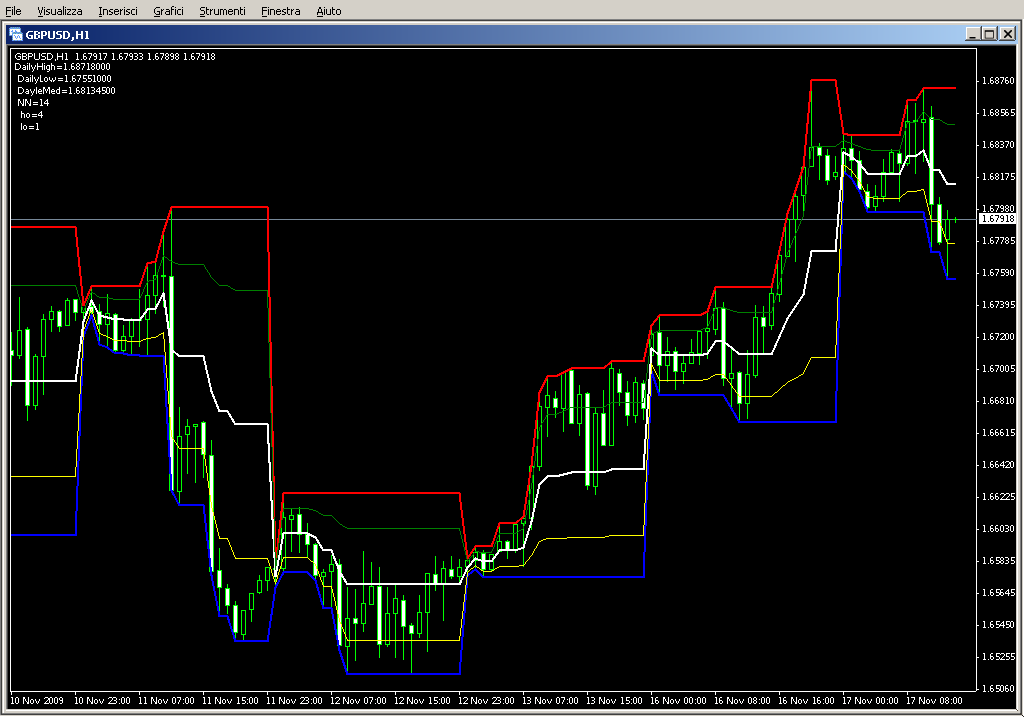
Task: Click the 11 Nov 23:00 time label
Action: (x=295, y=701)
